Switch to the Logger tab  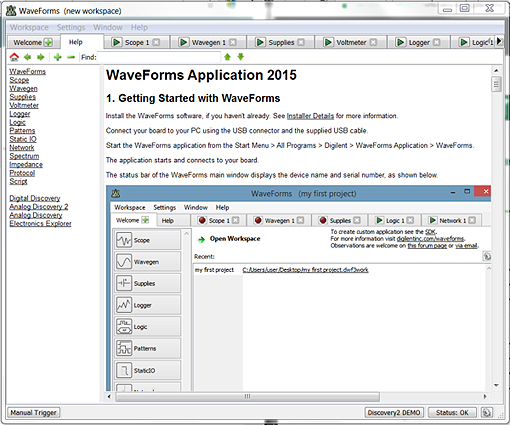tap(419, 42)
